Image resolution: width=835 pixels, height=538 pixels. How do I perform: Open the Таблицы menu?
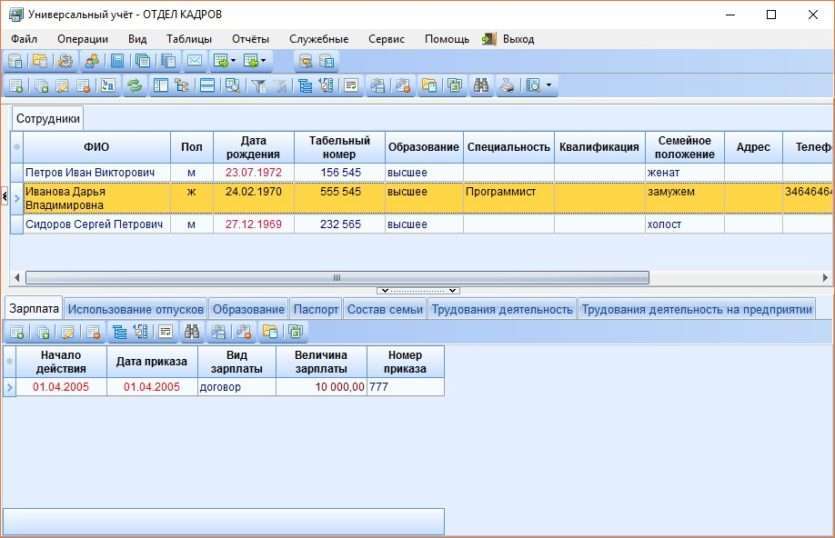click(189, 39)
